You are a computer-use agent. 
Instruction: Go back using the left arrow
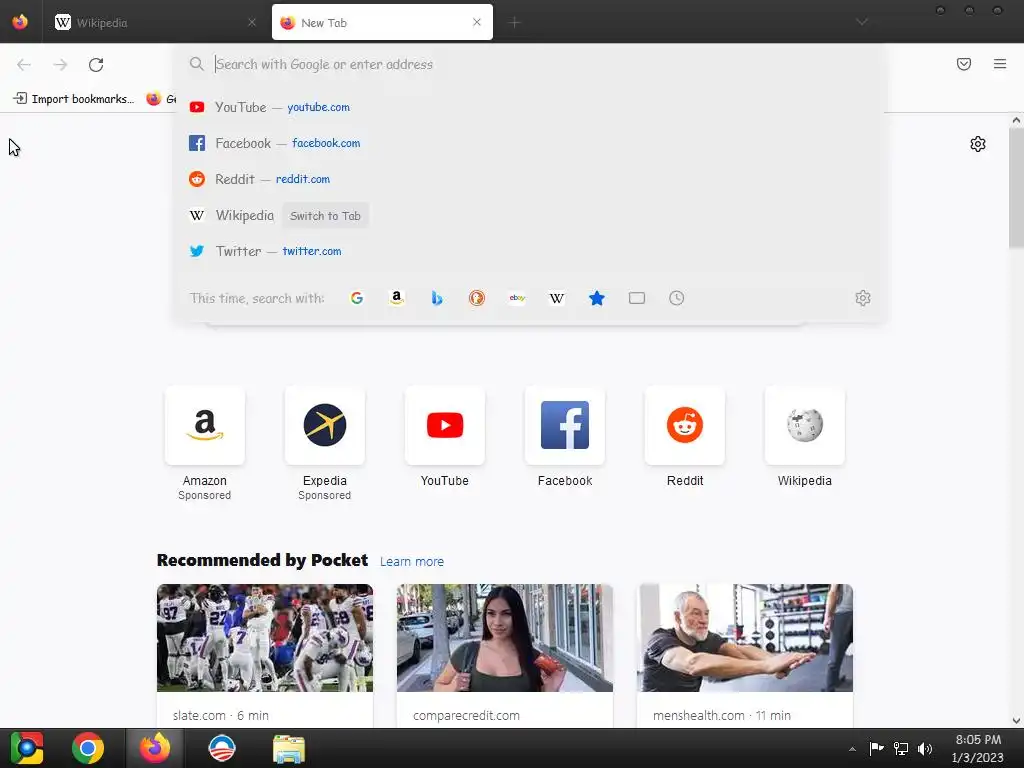click(24, 65)
